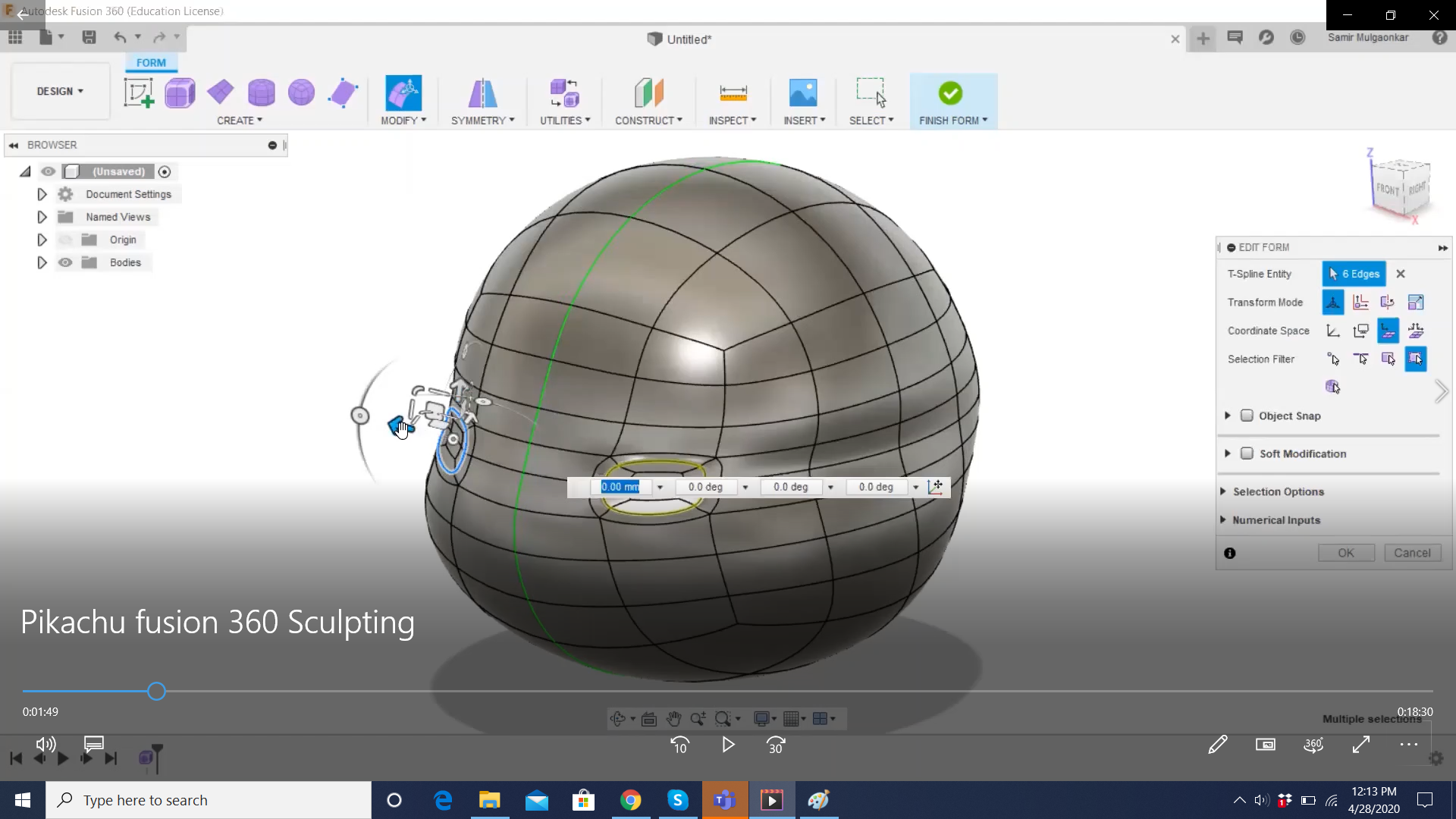Open the DESIGN workspace dropdown
Image resolution: width=1456 pixels, height=819 pixels.
60,91
